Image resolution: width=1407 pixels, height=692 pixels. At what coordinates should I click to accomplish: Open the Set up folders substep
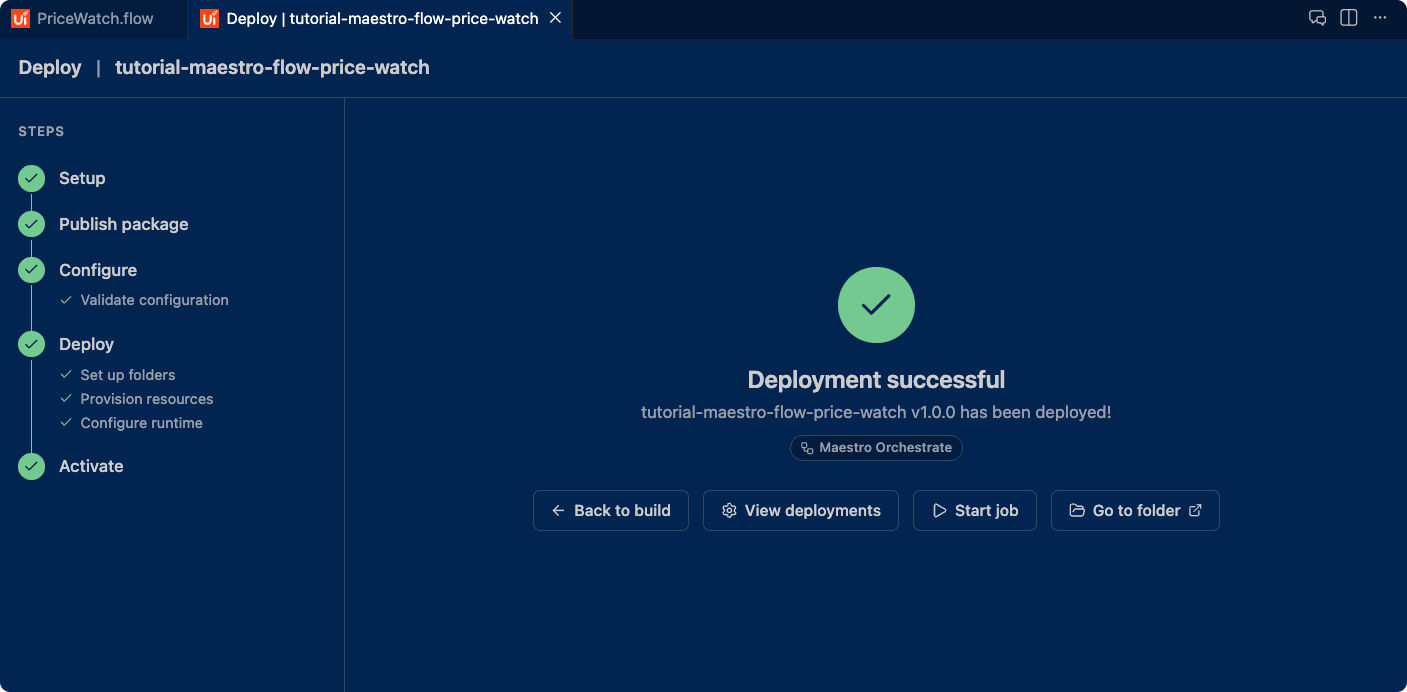pos(128,375)
